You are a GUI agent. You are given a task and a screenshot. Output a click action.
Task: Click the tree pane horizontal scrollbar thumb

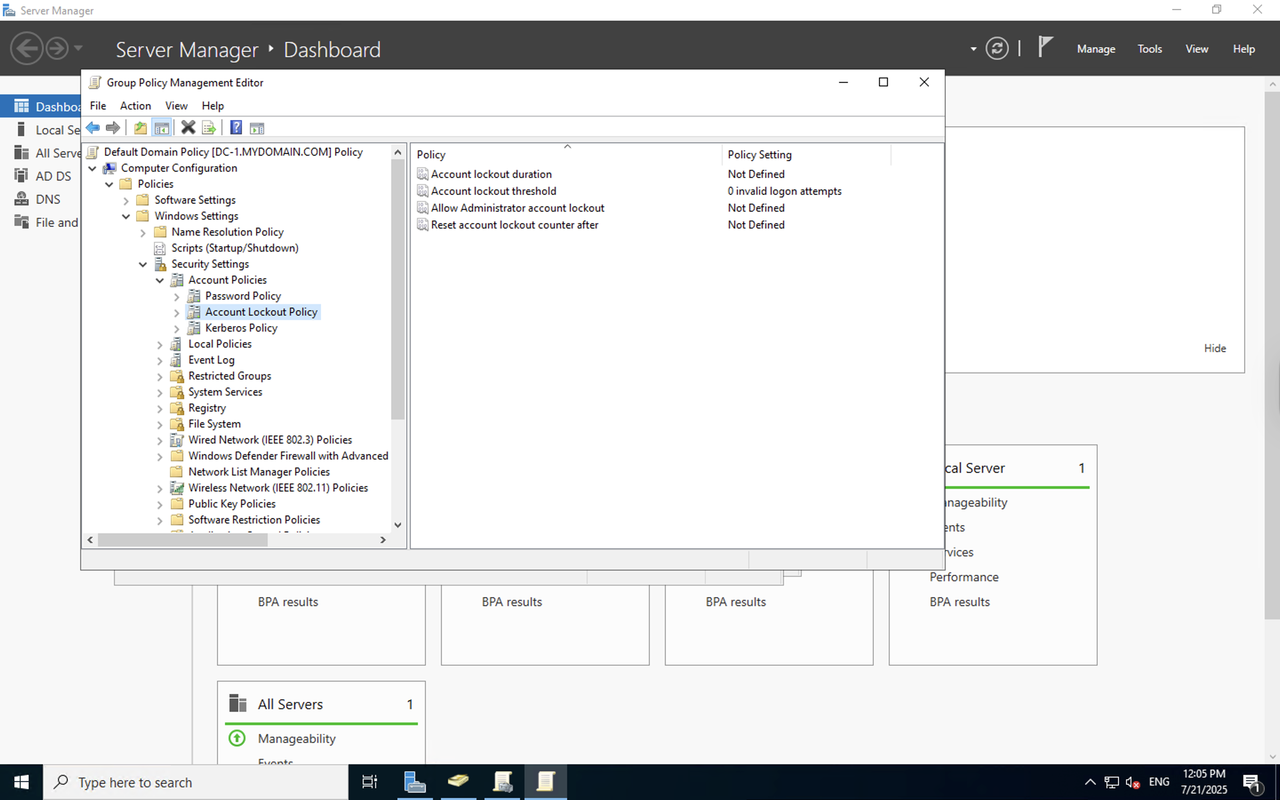point(182,539)
